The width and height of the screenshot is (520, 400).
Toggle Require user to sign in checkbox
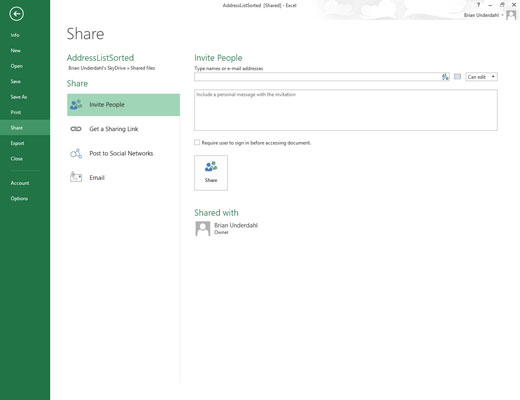pyautogui.click(x=197, y=142)
